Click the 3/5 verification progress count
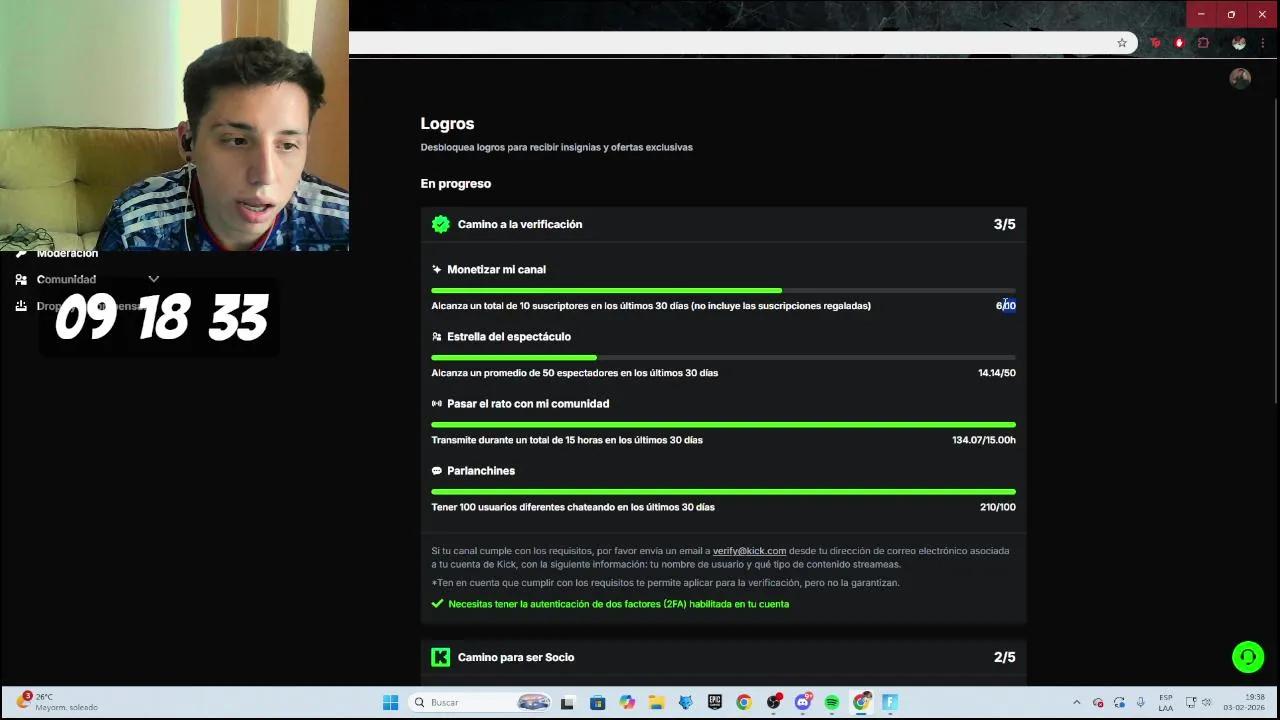The height and width of the screenshot is (720, 1280). [x=1004, y=224]
